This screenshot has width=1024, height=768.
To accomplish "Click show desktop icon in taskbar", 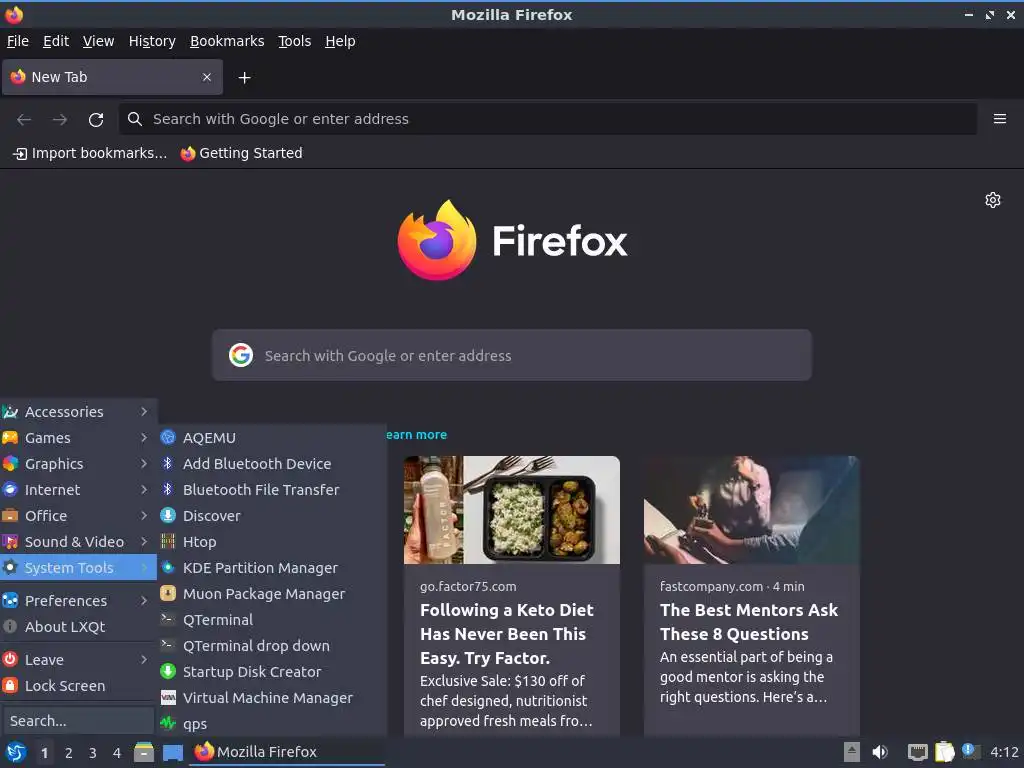I will coord(172,752).
